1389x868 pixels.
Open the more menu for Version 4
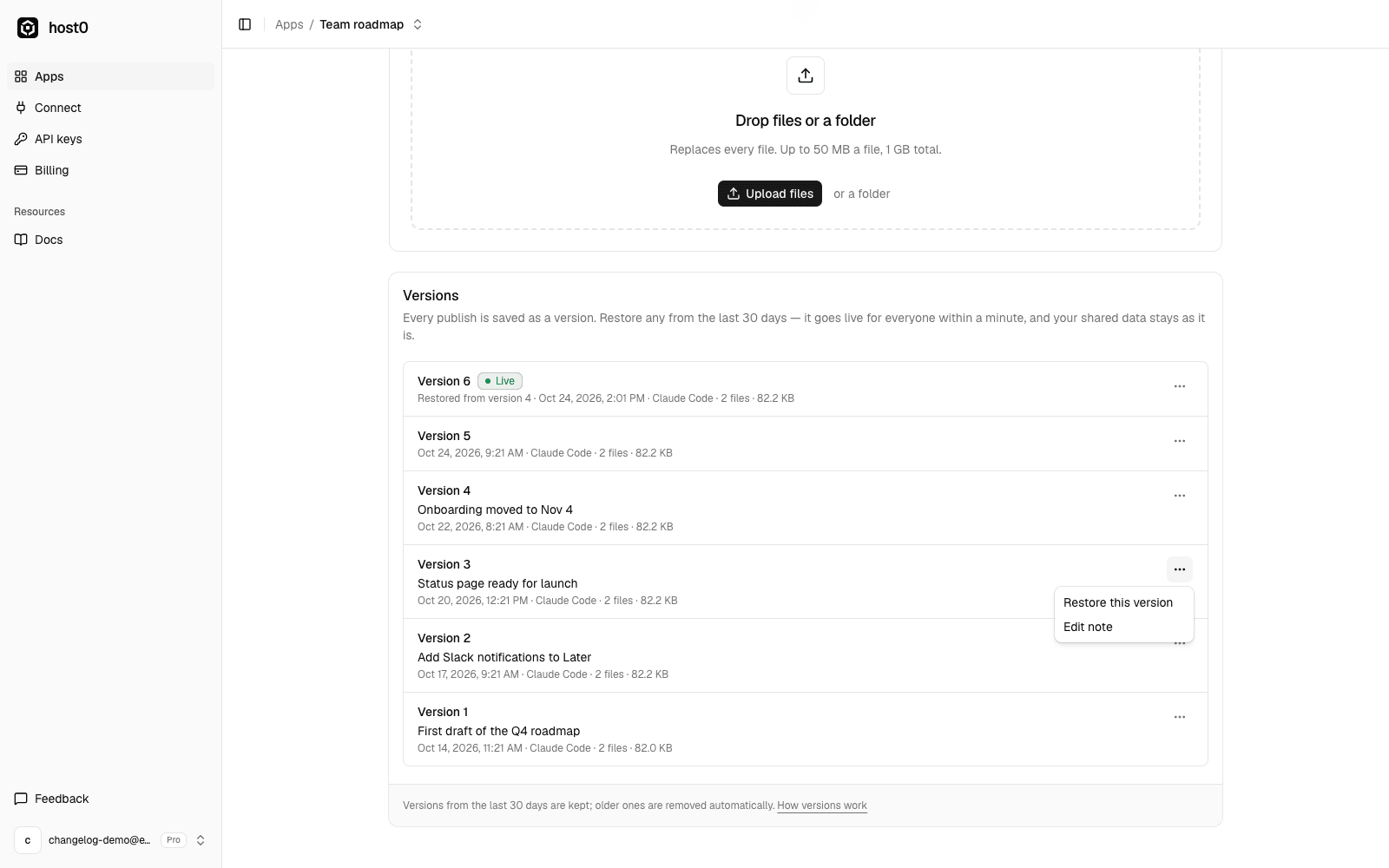(1180, 496)
